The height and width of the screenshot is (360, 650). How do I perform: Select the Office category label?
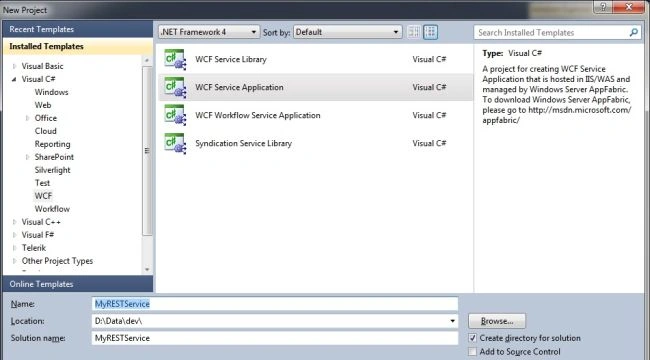tap(46, 118)
